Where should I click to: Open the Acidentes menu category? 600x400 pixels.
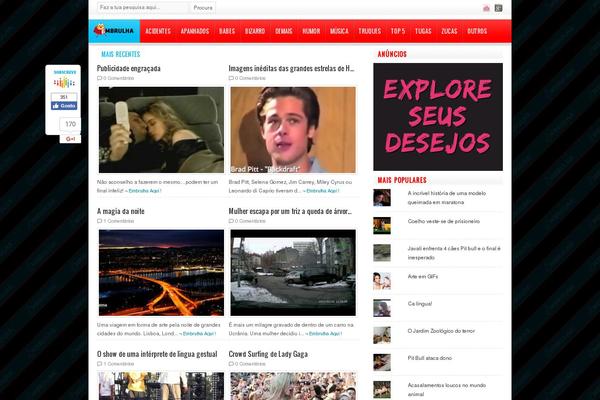coord(158,31)
